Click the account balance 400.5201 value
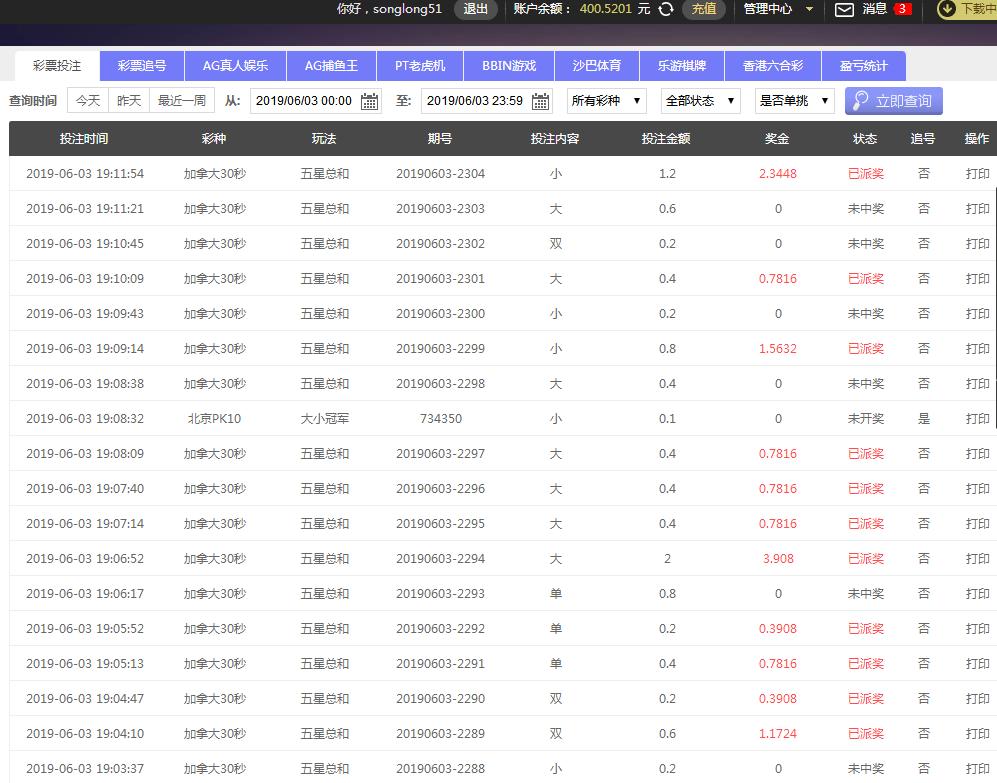The image size is (997, 783). [605, 9]
